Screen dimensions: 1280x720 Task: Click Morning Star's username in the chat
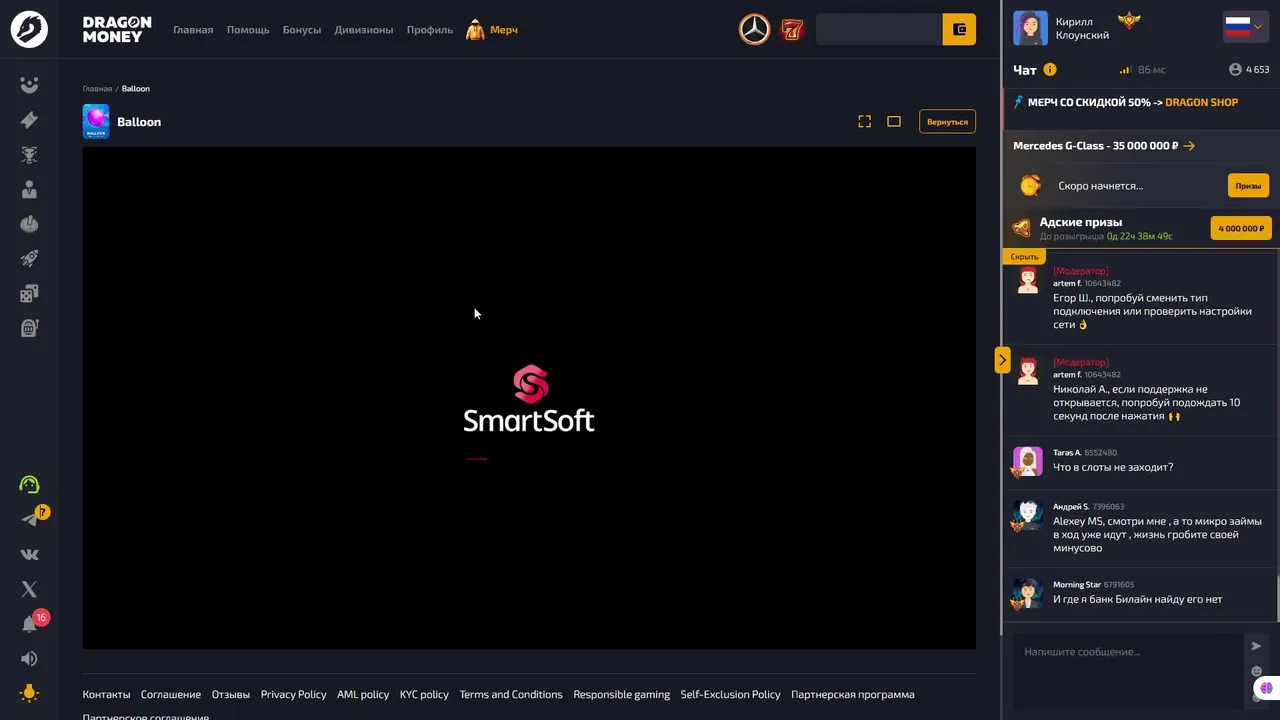pos(1076,585)
